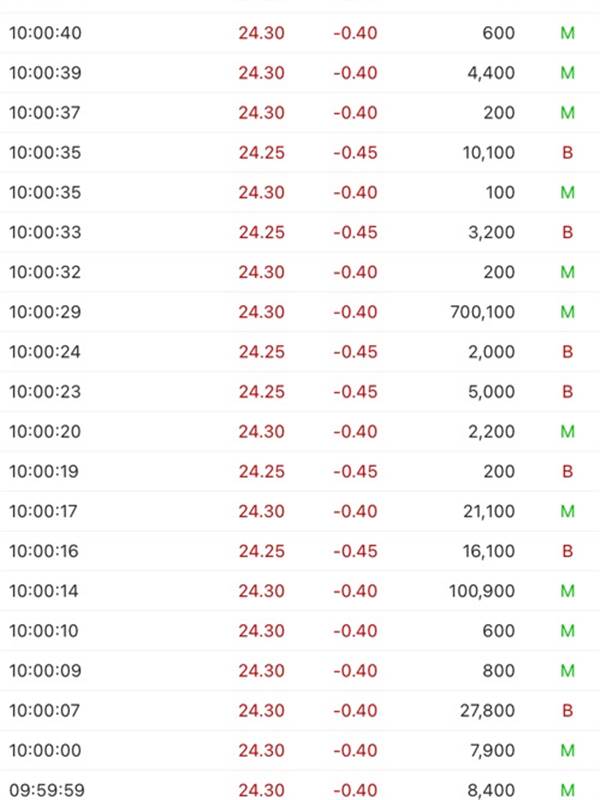Viewport: 600px width, 800px height.
Task: Tap the M marker on 10:00:39 row
Action: pos(567,73)
